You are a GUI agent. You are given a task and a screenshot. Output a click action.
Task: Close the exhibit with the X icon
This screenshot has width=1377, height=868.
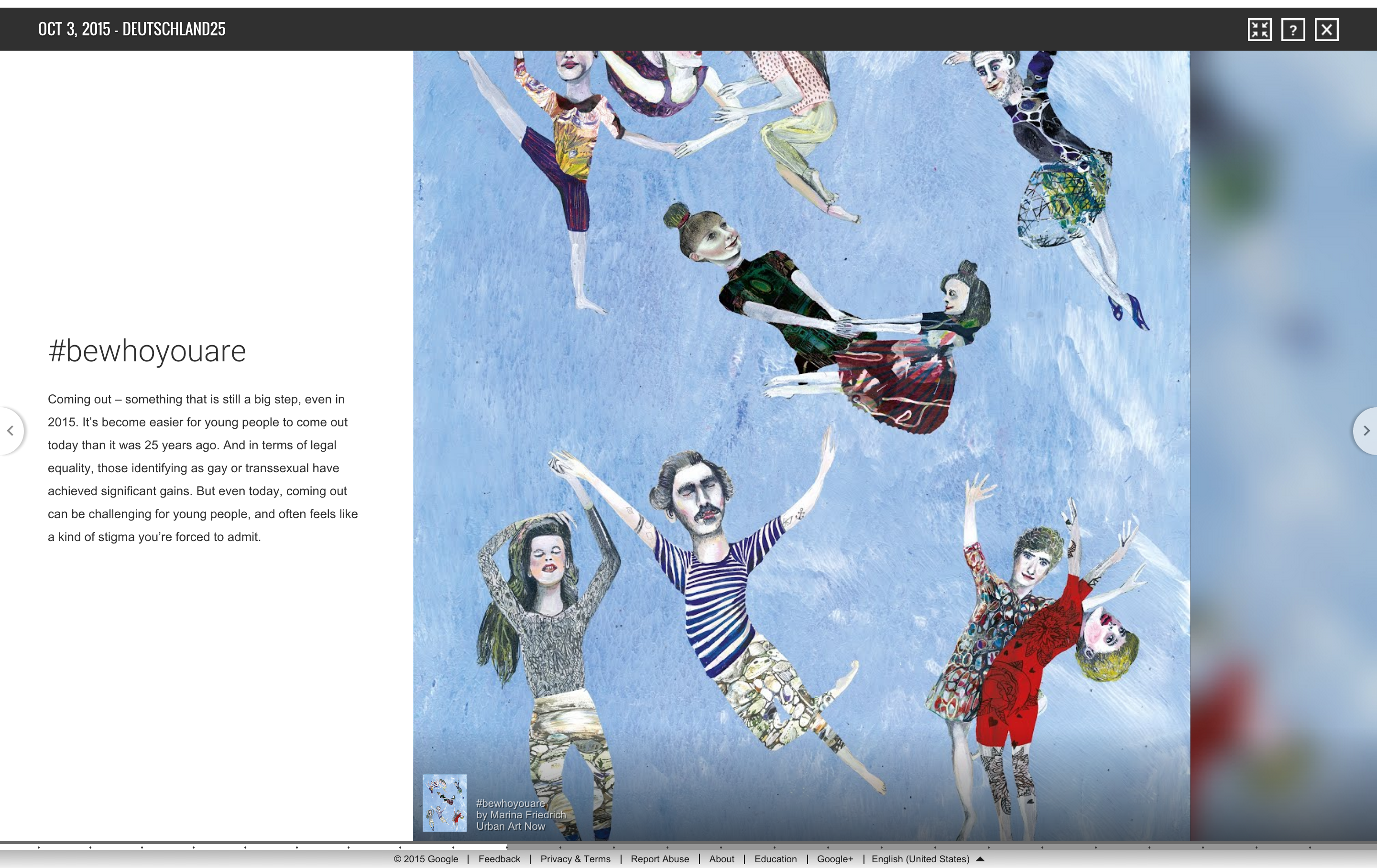point(1326,30)
